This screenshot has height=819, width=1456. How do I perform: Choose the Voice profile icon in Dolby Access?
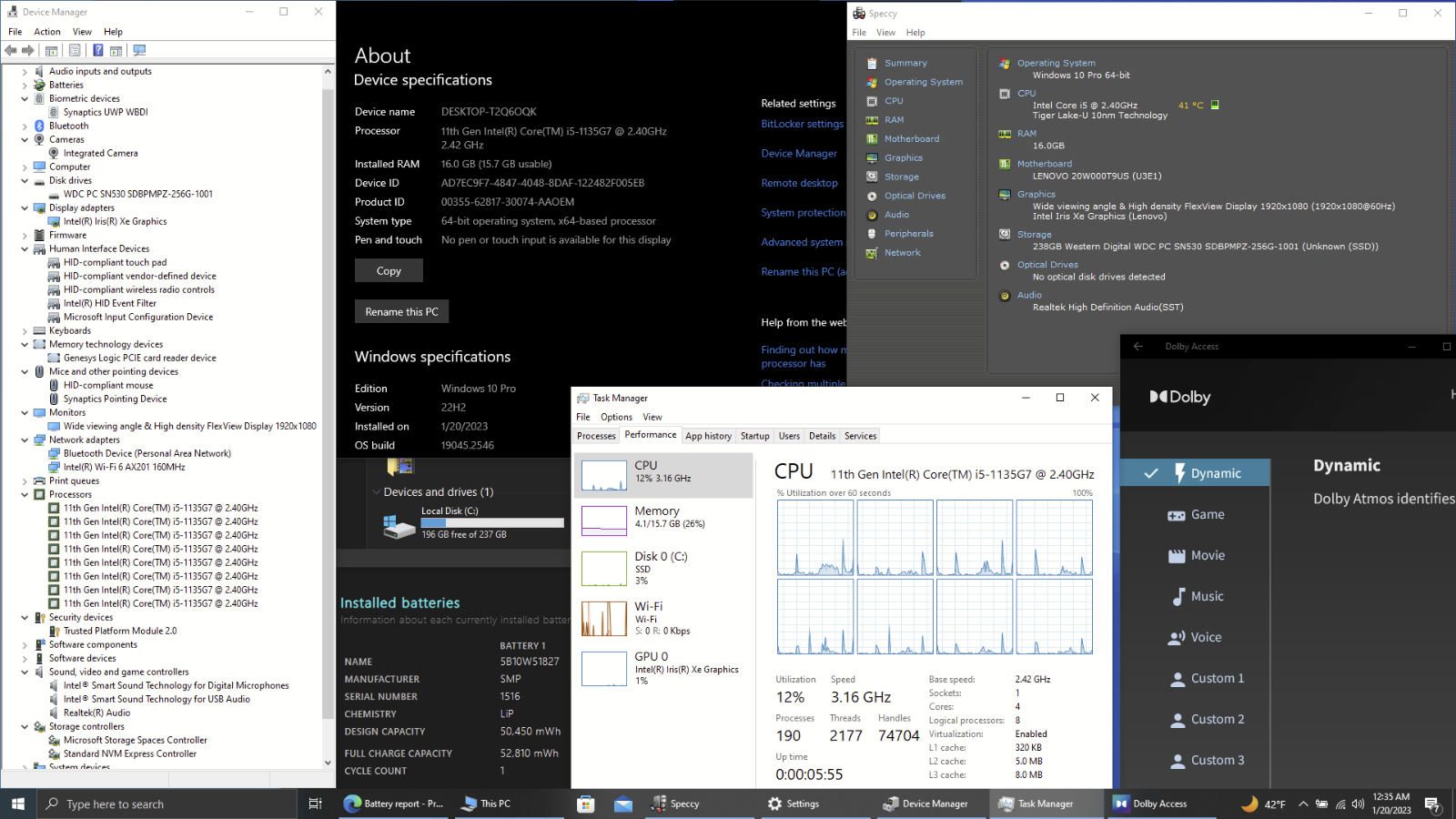pyautogui.click(x=1177, y=638)
